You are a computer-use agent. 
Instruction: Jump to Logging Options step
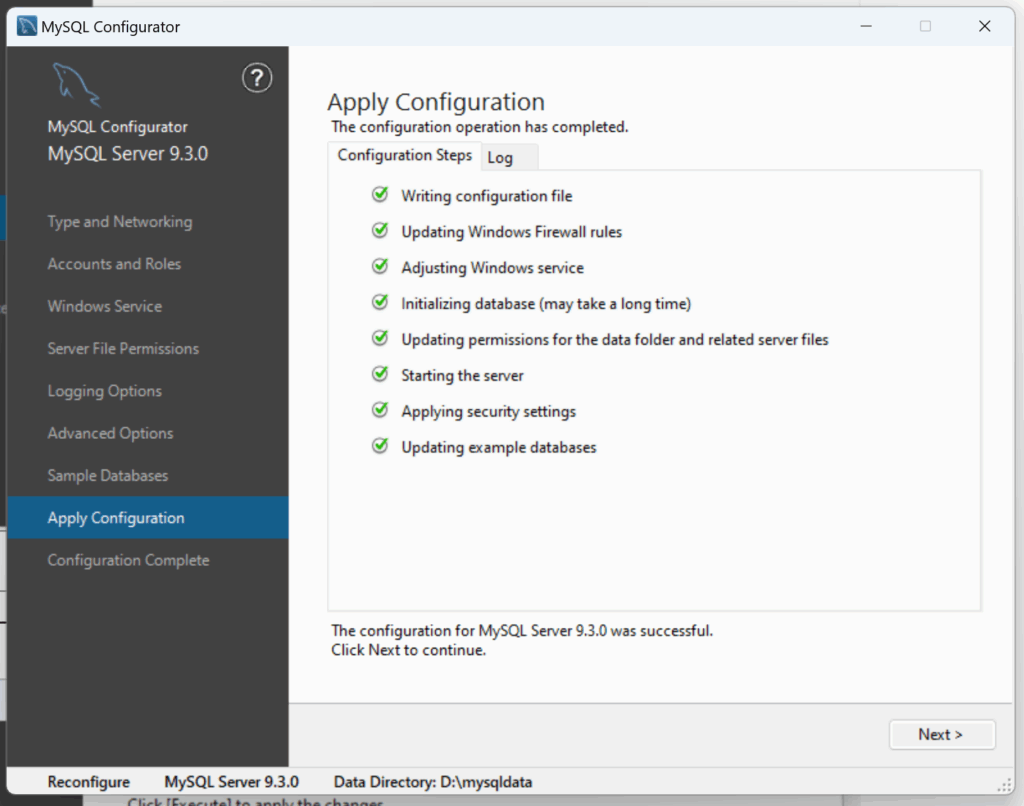104,391
